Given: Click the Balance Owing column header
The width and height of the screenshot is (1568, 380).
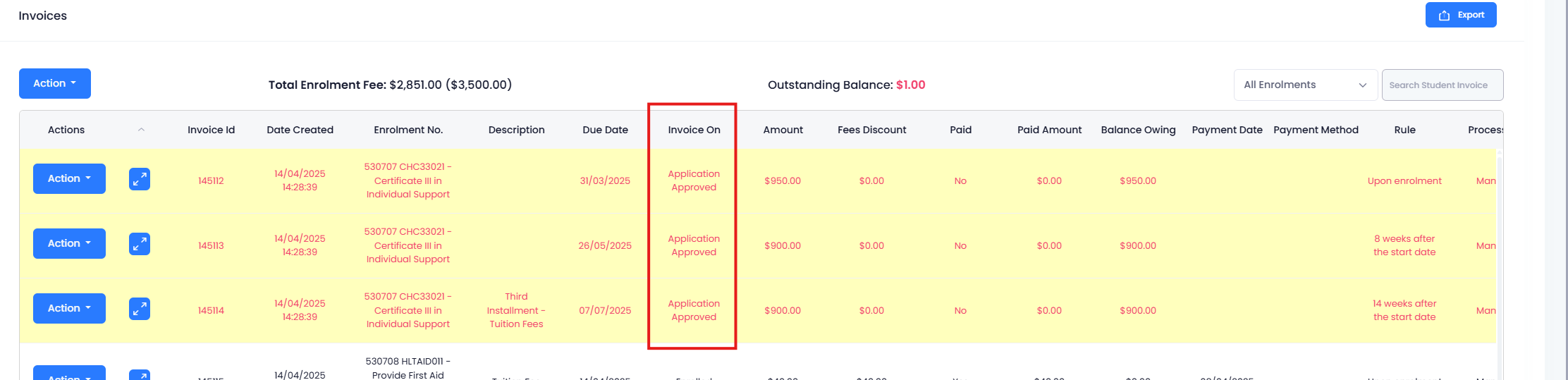Looking at the screenshot, I should [1138, 130].
